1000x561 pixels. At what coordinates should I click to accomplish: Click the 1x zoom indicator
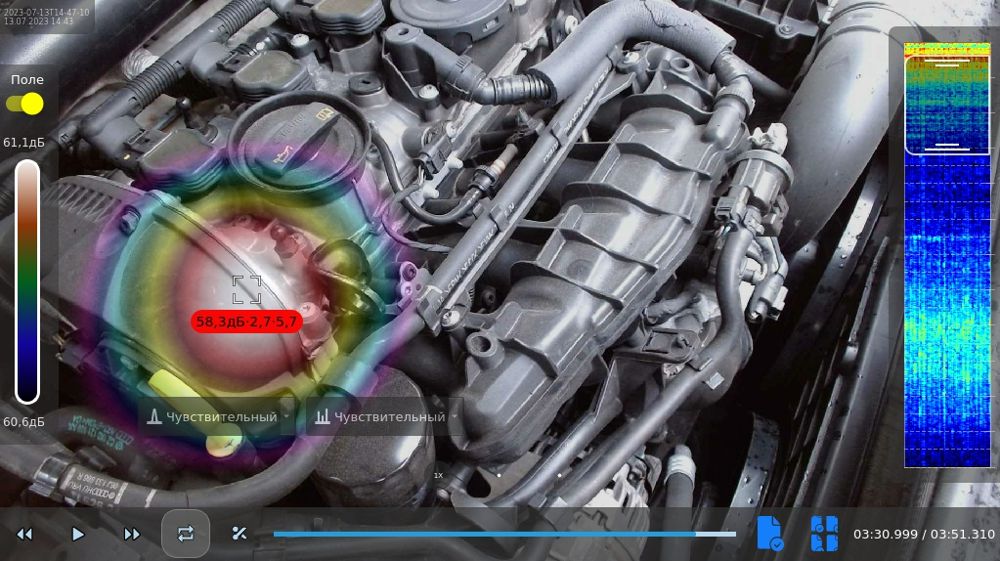point(438,476)
